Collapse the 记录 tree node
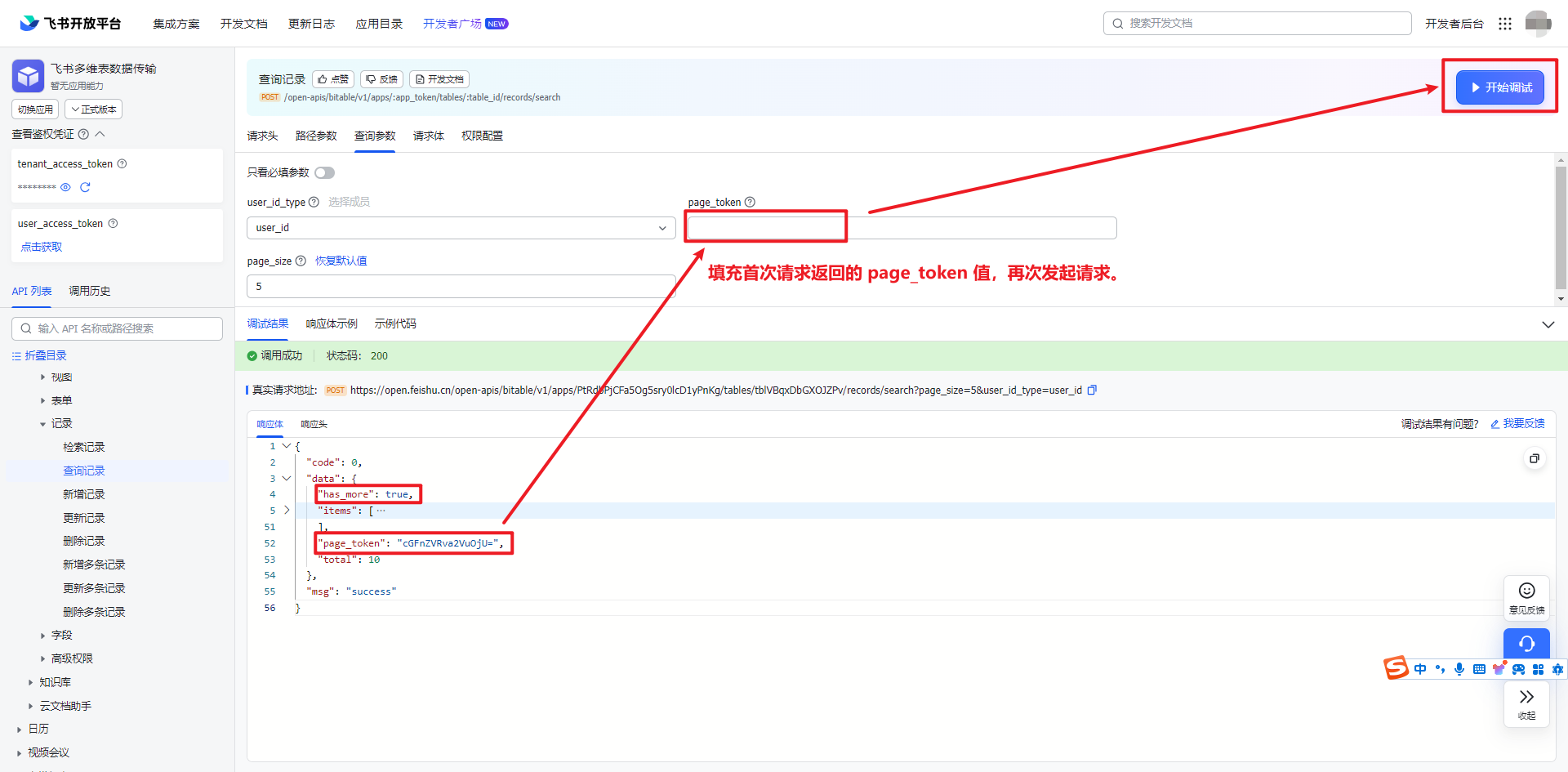Screen dimensions: 1568x772 point(43,424)
